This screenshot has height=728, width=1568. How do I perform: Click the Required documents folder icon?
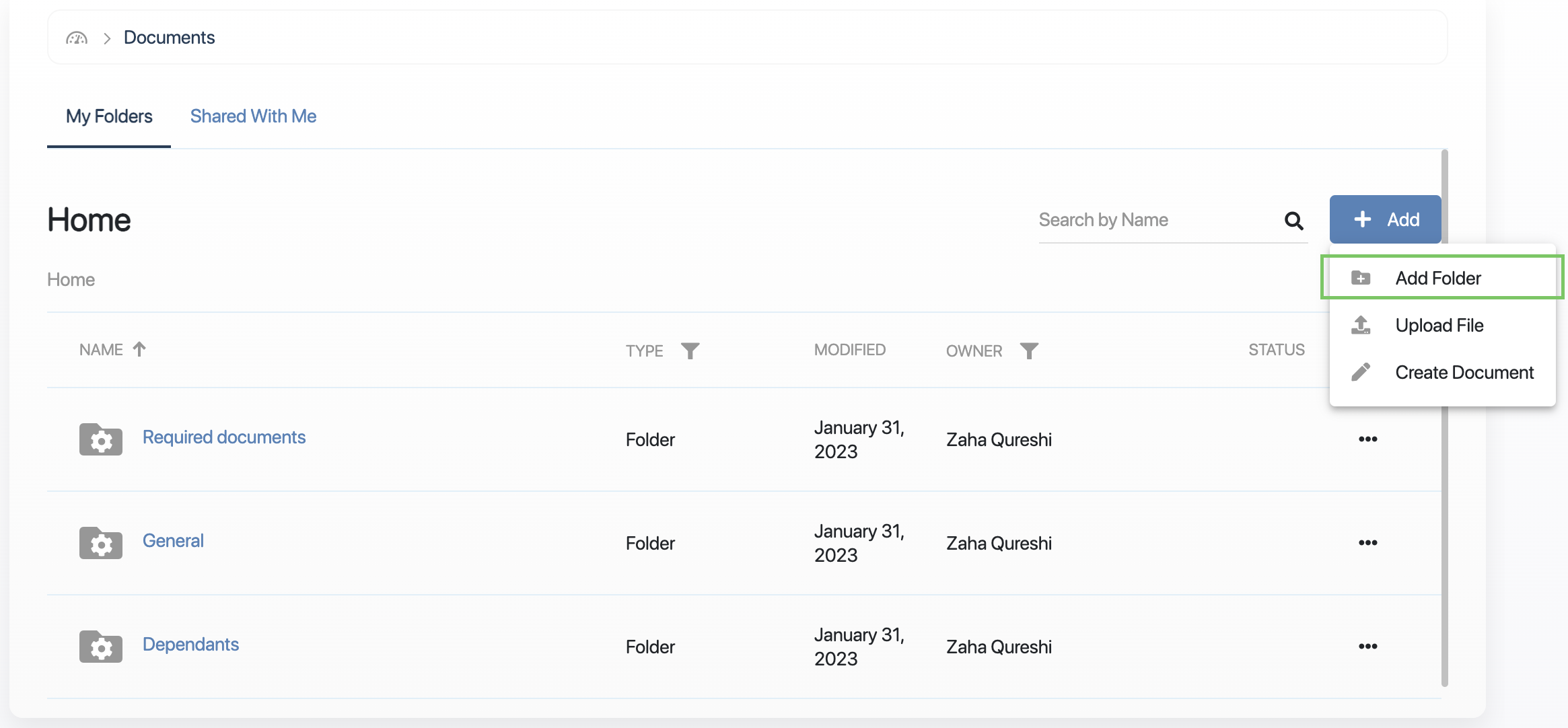101,439
